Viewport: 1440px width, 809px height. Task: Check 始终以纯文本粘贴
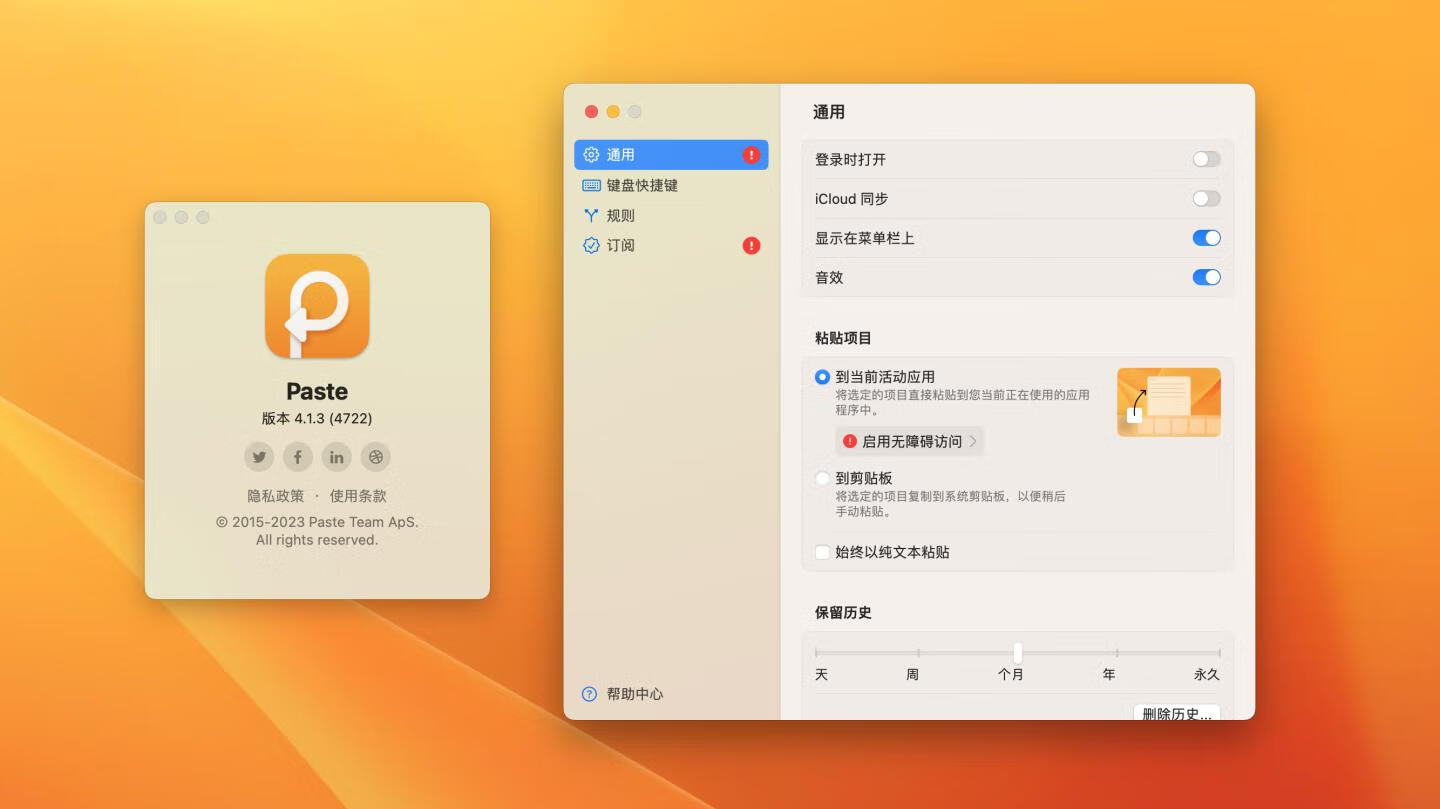(x=823, y=551)
